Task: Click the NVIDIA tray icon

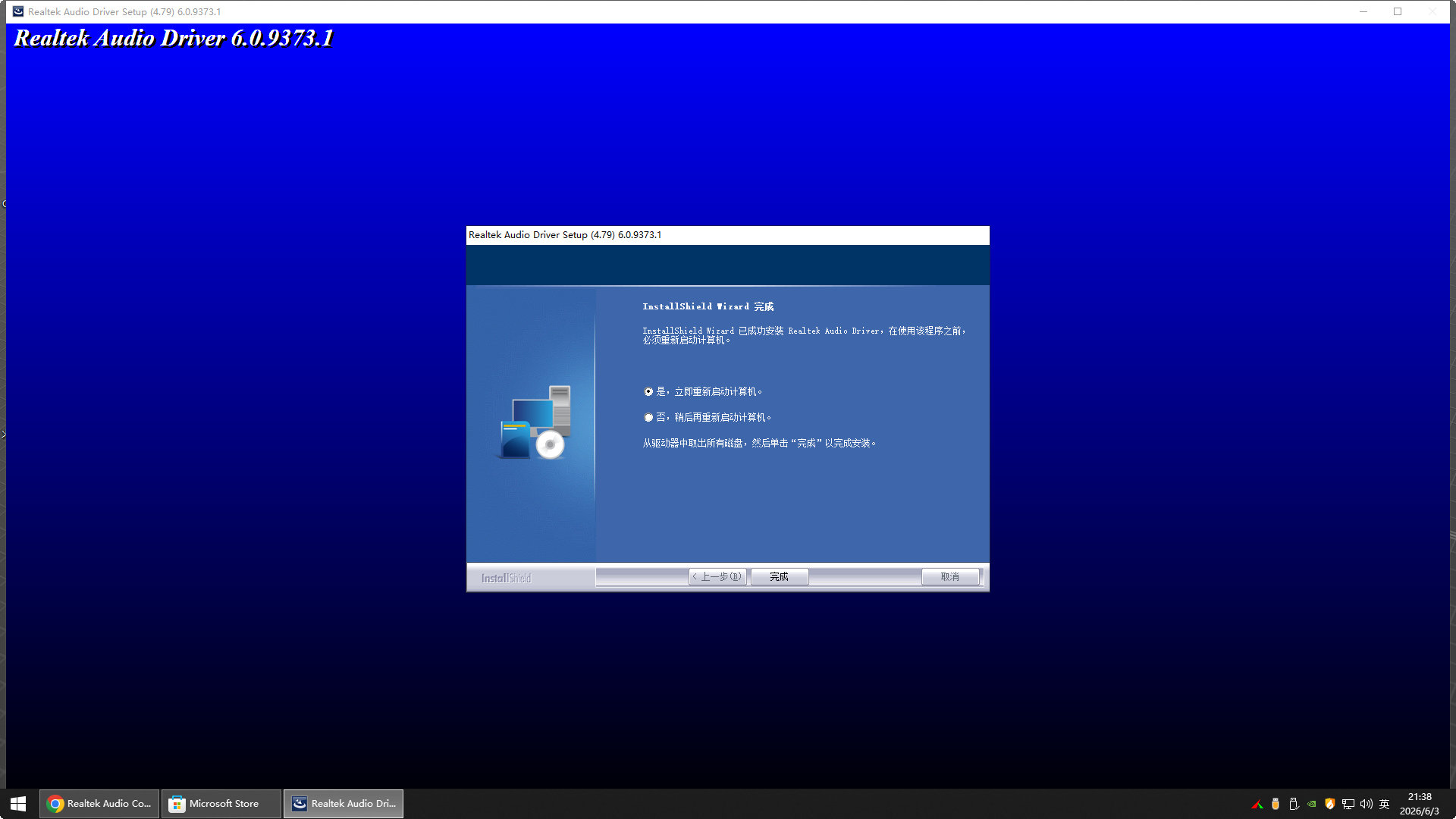Action: pyautogui.click(x=1312, y=804)
